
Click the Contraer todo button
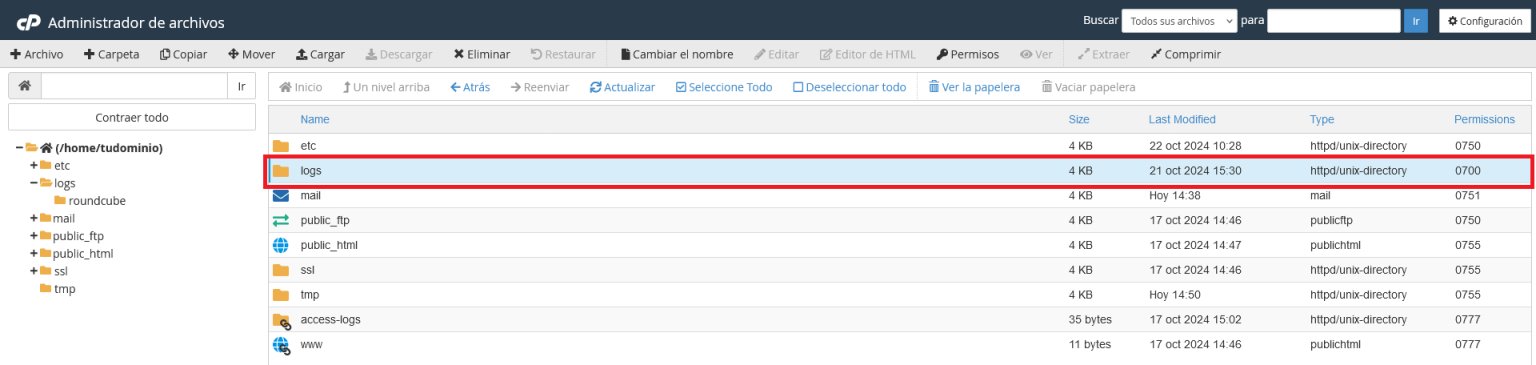click(x=132, y=117)
